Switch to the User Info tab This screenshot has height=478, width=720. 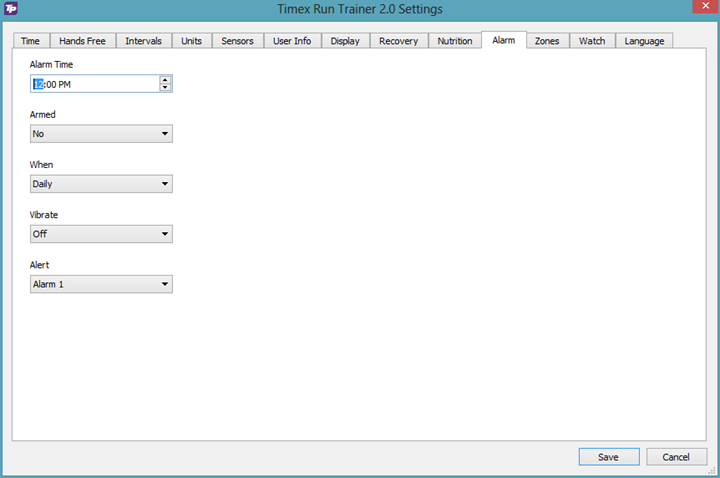pyautogui.click(x=292, y=41)
